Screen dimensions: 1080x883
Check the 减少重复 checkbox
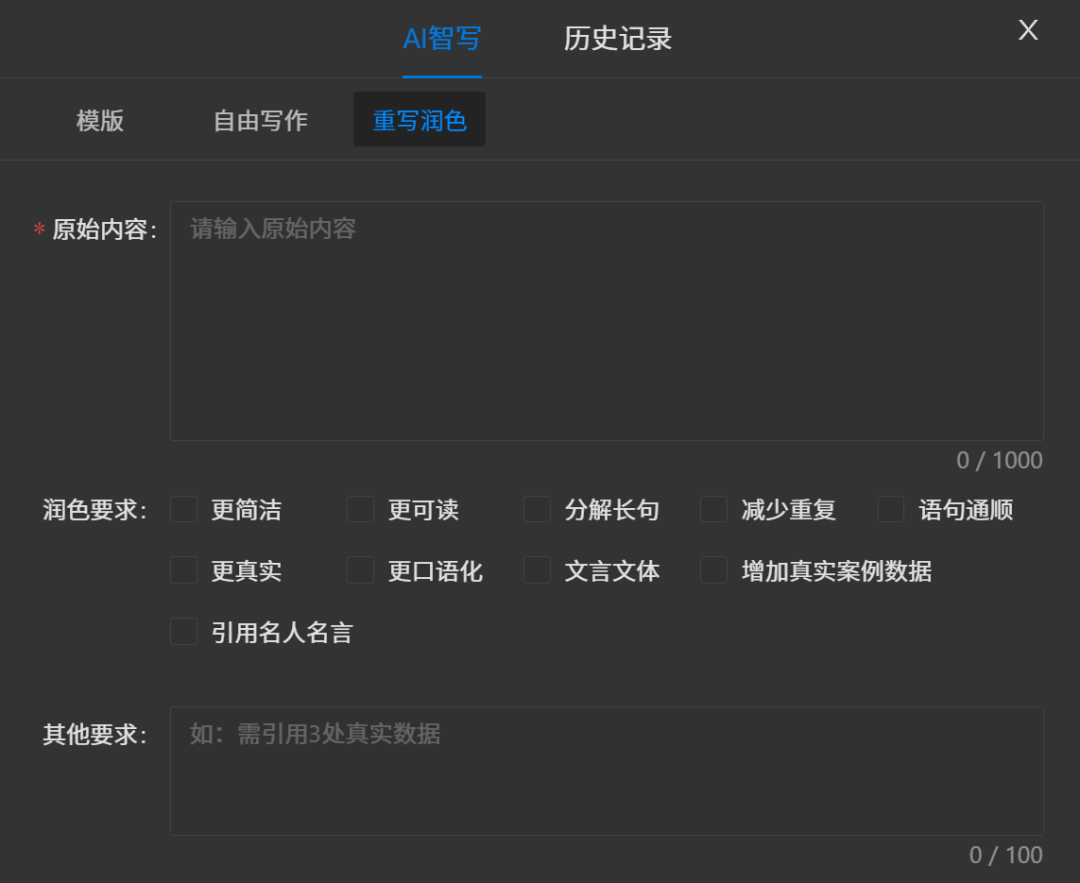(713, 510)
